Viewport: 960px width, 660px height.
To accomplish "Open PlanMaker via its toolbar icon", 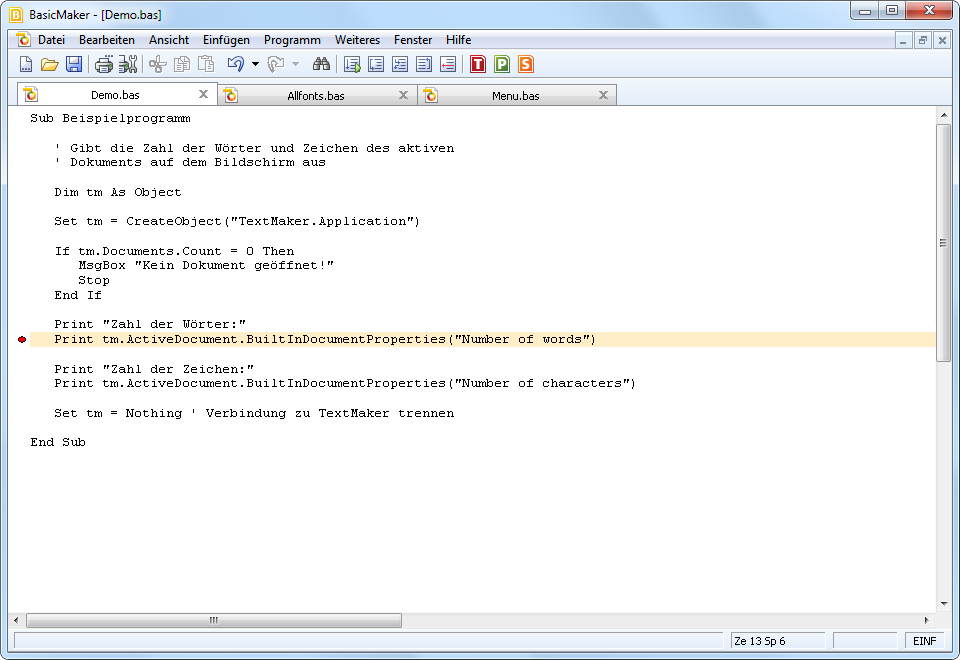I will pyautogui.click(x=504, y=64).
